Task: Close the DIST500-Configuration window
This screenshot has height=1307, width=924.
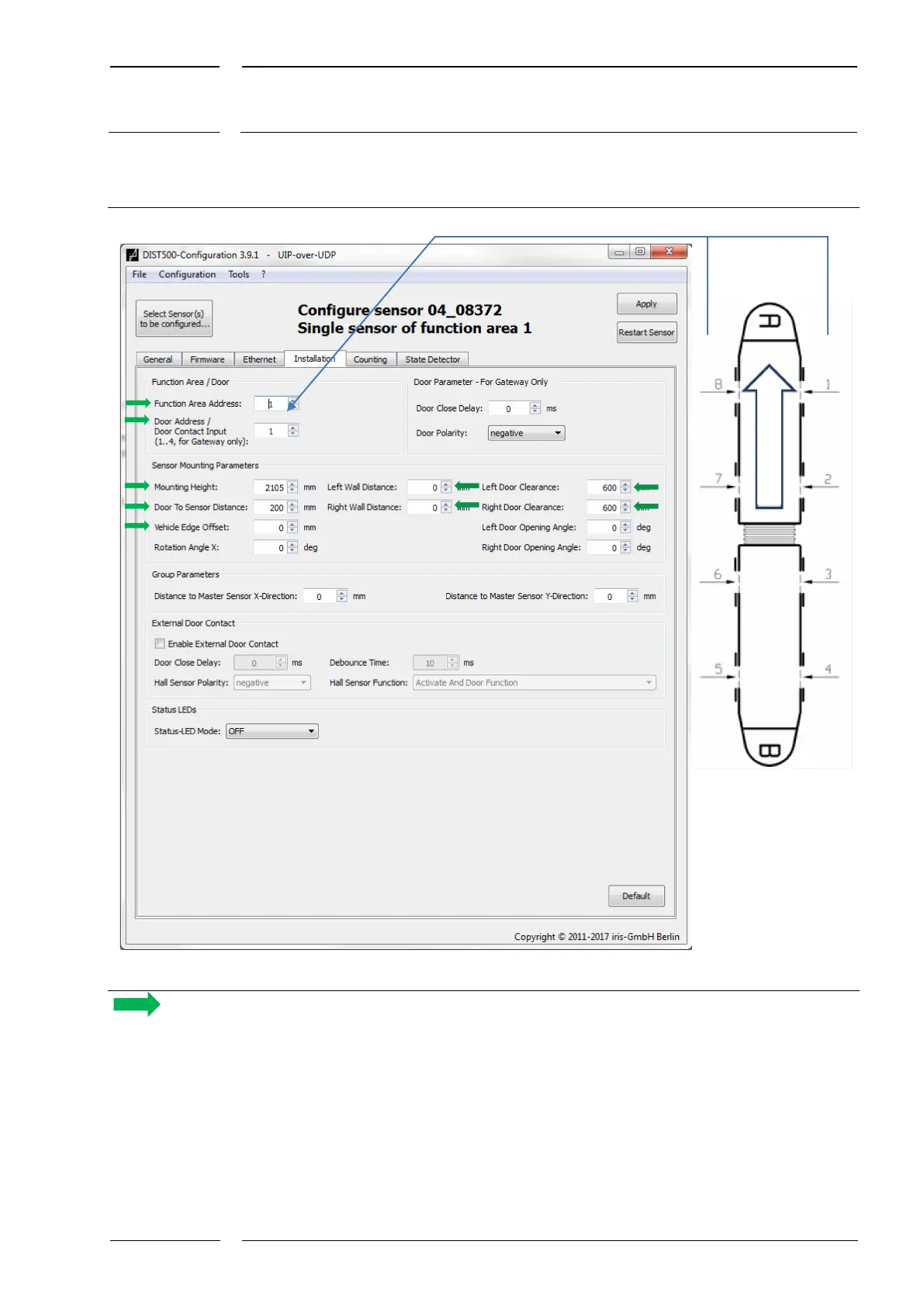Action: click(x=669, y=252)
